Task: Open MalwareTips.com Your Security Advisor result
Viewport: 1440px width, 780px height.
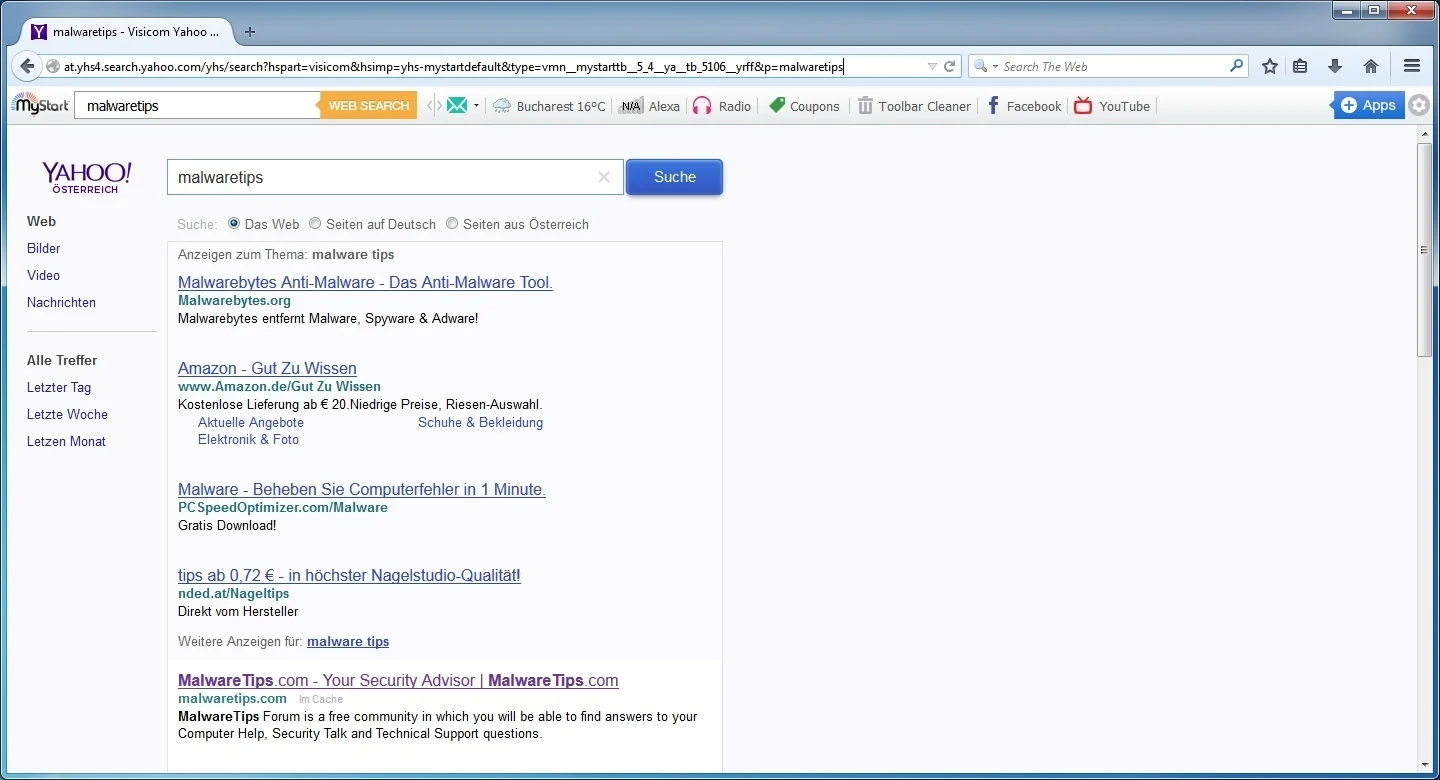Action: 398,680
